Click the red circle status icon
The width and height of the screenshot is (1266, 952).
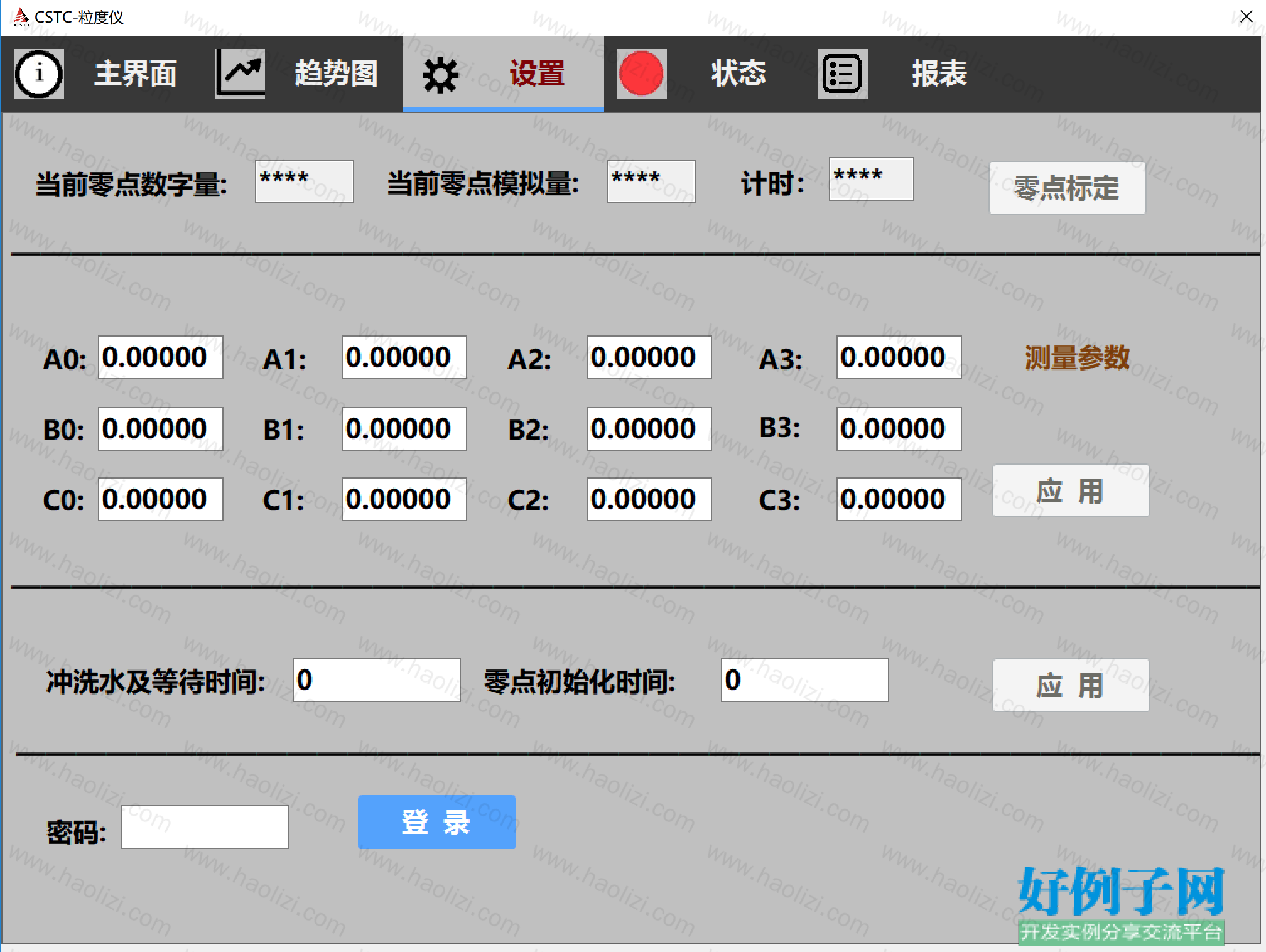coord(641,74)
